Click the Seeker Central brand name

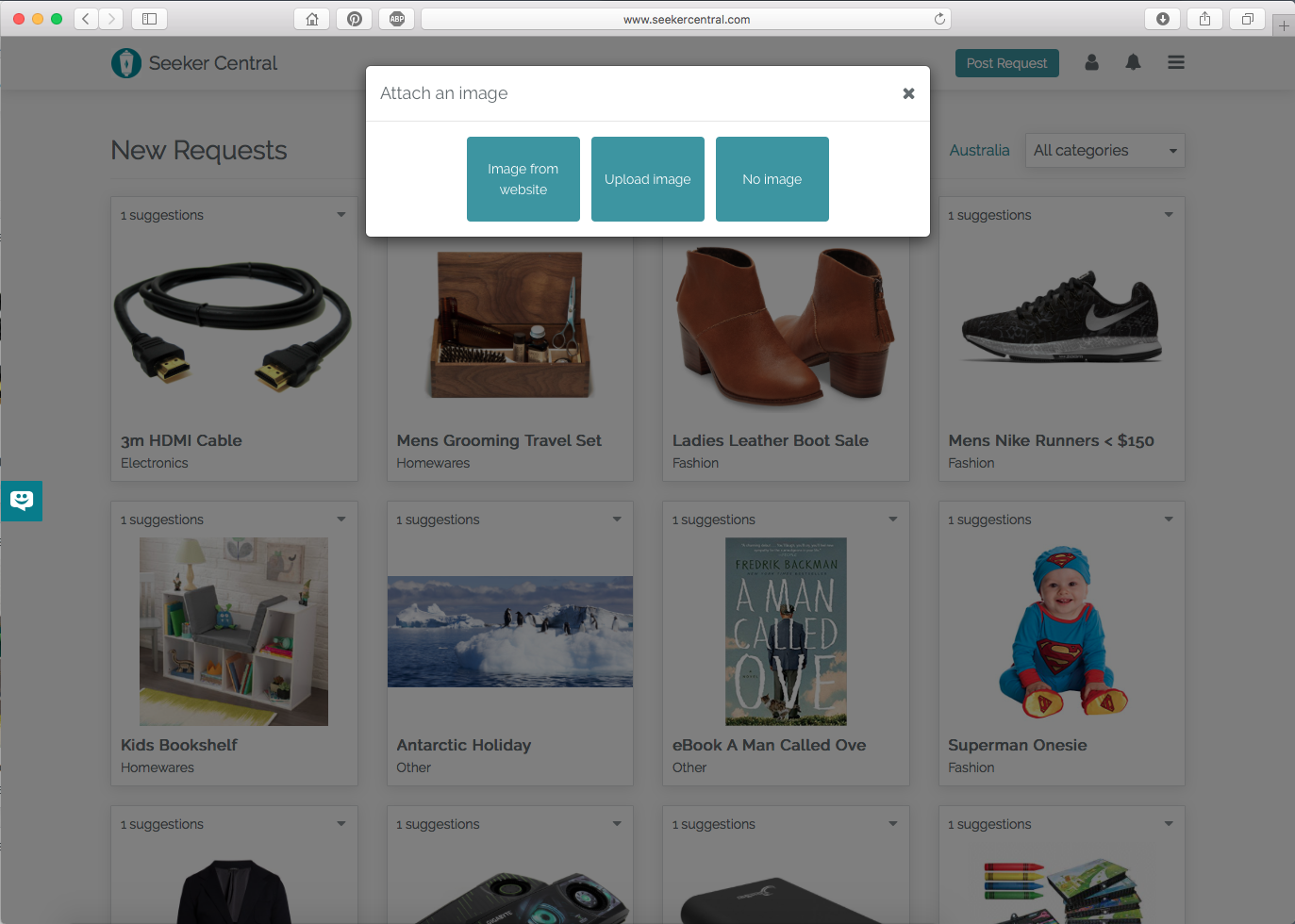213,63
